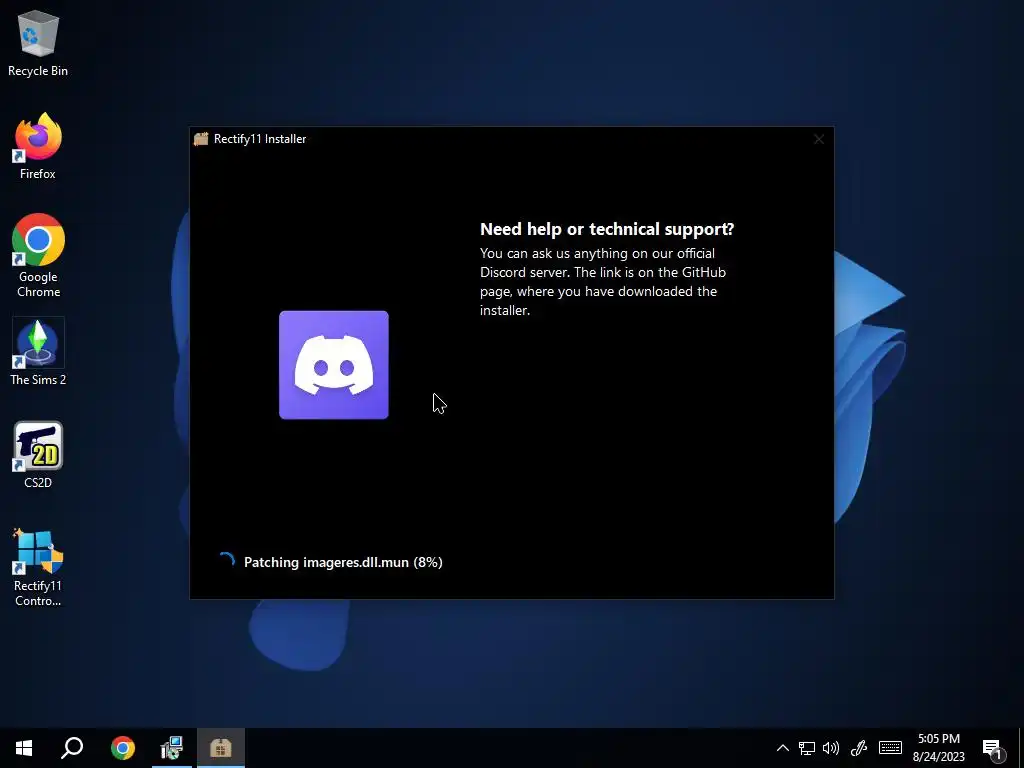Select the Rectify11 Control Center shortcut
The height and width of the screenshot is (768, 1024).
tap(38, 568)
